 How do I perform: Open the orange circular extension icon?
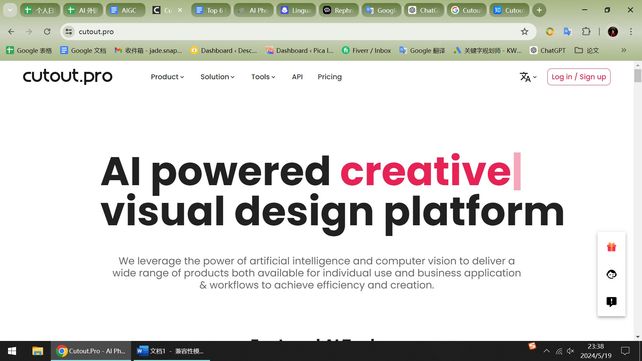550,32
